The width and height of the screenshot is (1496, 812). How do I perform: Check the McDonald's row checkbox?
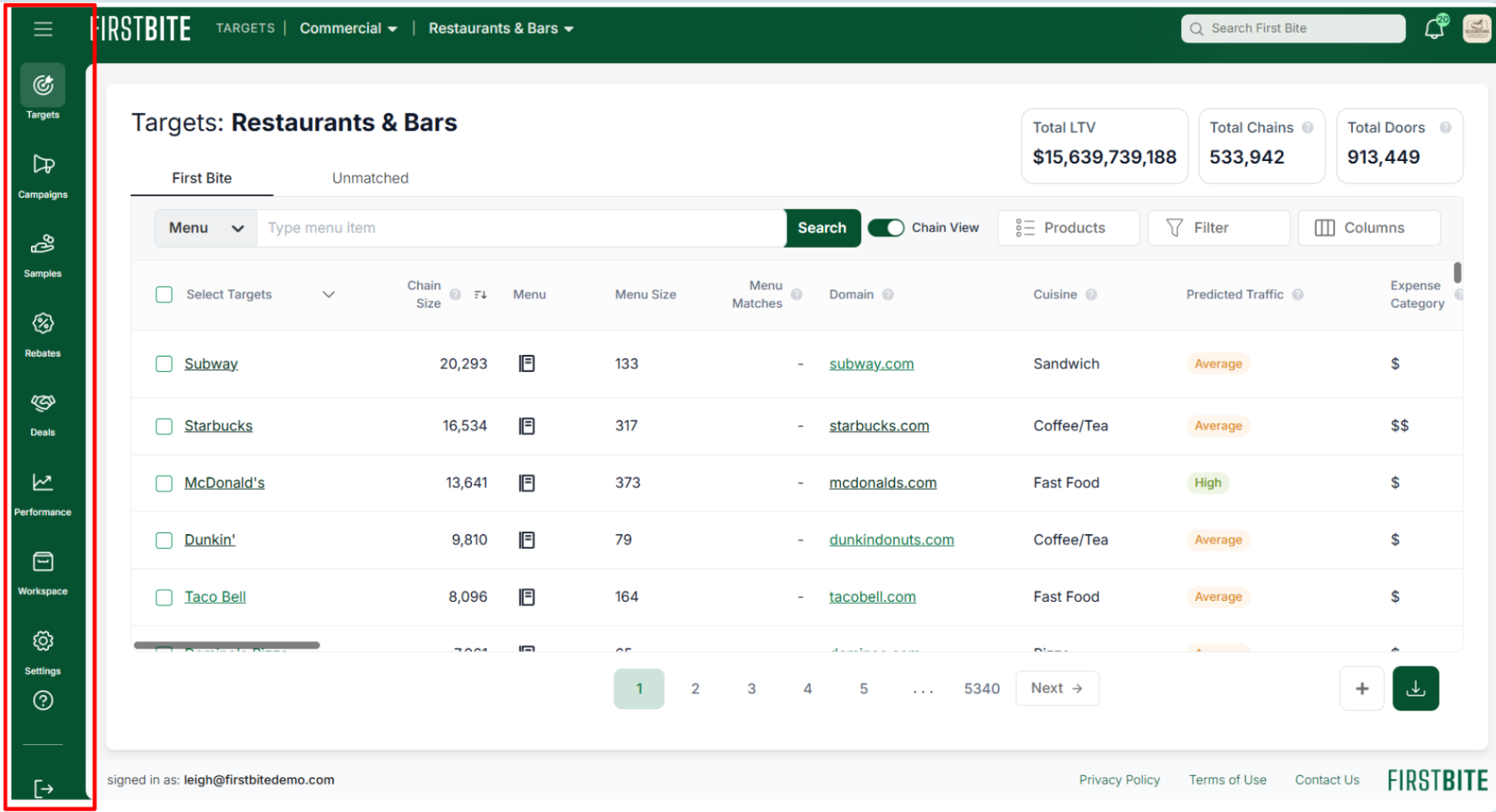(x=164, y=483)
